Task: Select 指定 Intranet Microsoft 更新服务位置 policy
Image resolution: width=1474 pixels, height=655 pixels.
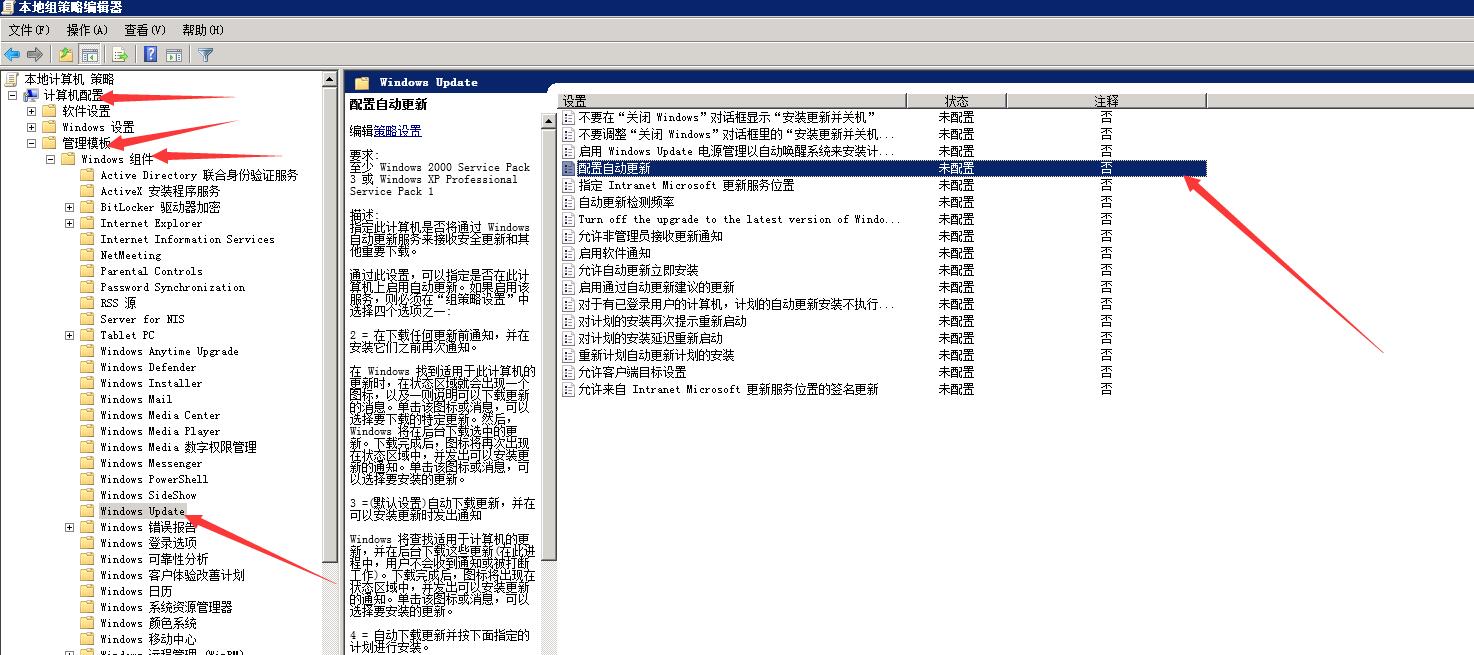Action: click(x=686, y=185)
